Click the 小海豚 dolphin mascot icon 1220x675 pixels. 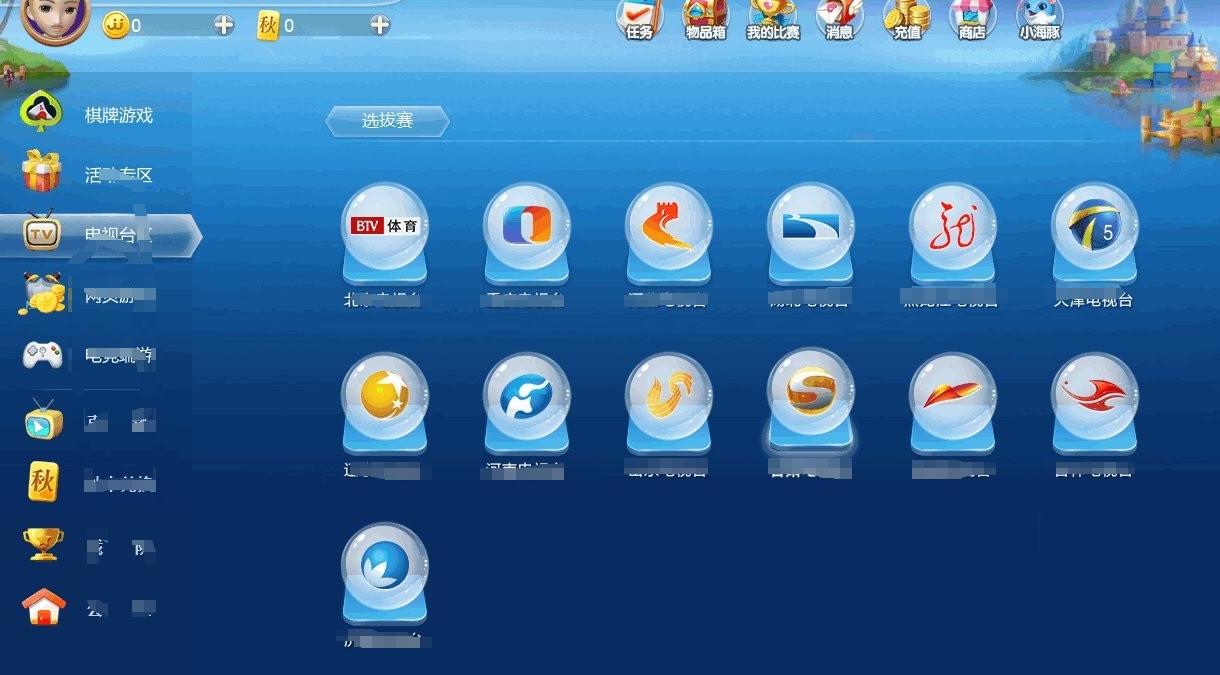[x=1039, y=18]
